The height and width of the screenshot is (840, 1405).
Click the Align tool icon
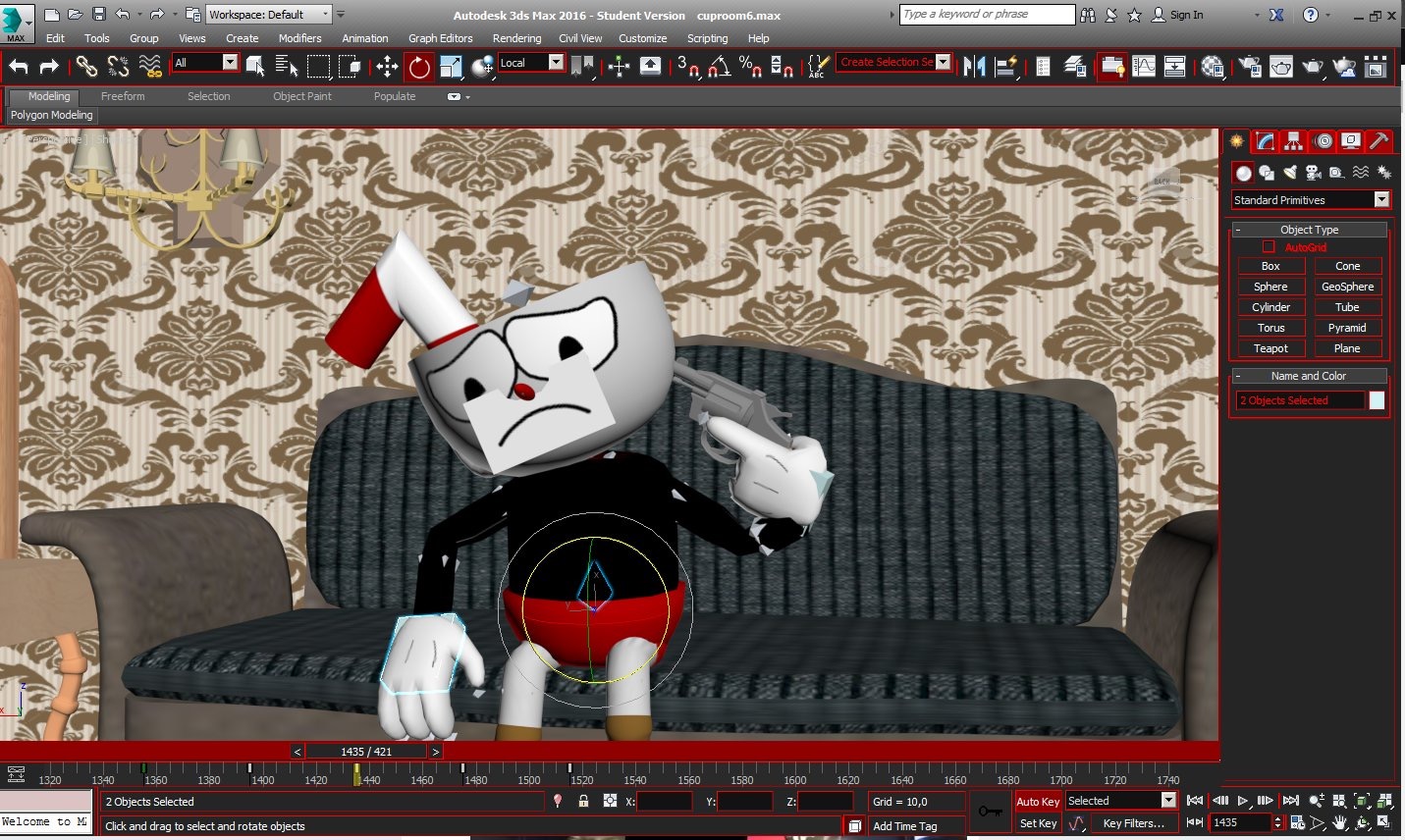(1006, 66)
